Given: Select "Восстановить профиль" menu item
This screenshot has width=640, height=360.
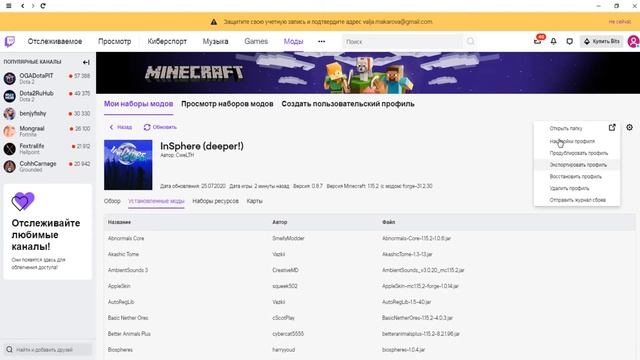Looking at the screenshot, I should (x=576, y=177).
